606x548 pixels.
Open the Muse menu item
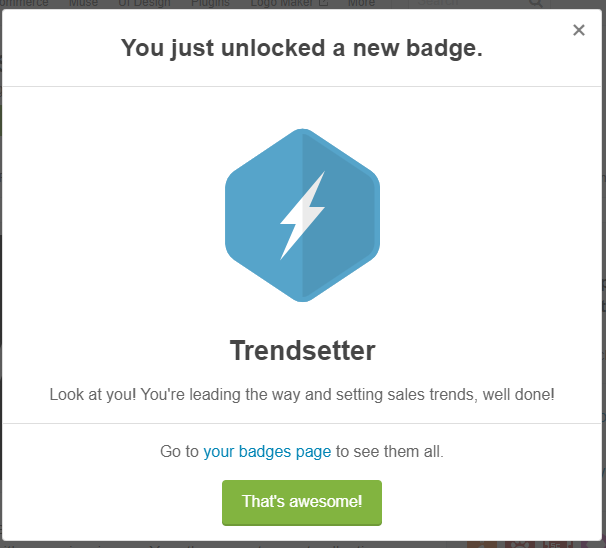(83, 4)
